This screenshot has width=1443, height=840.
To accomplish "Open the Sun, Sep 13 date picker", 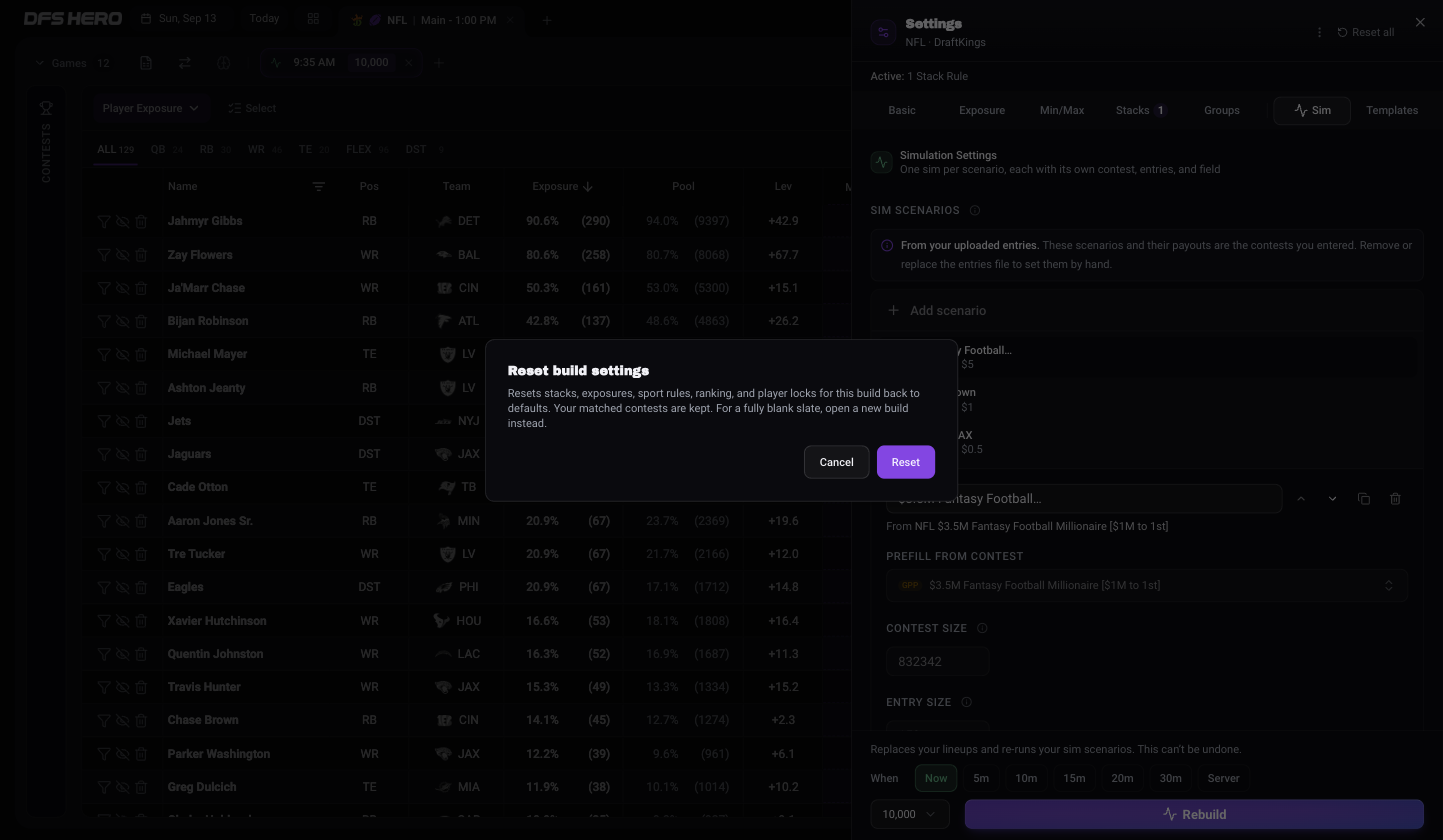I will (179, 18).
